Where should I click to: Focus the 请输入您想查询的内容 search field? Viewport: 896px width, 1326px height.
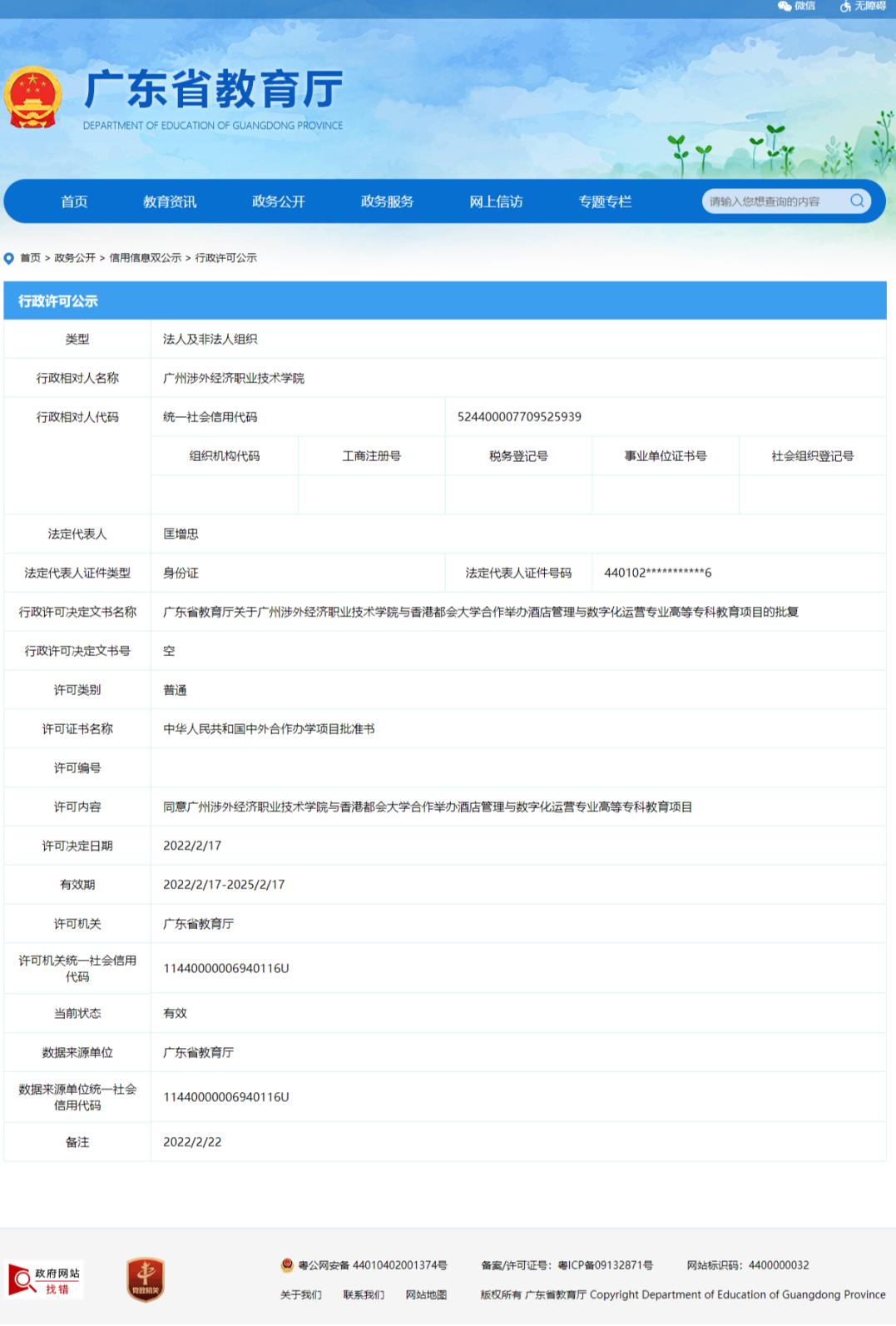pos(774,201)
